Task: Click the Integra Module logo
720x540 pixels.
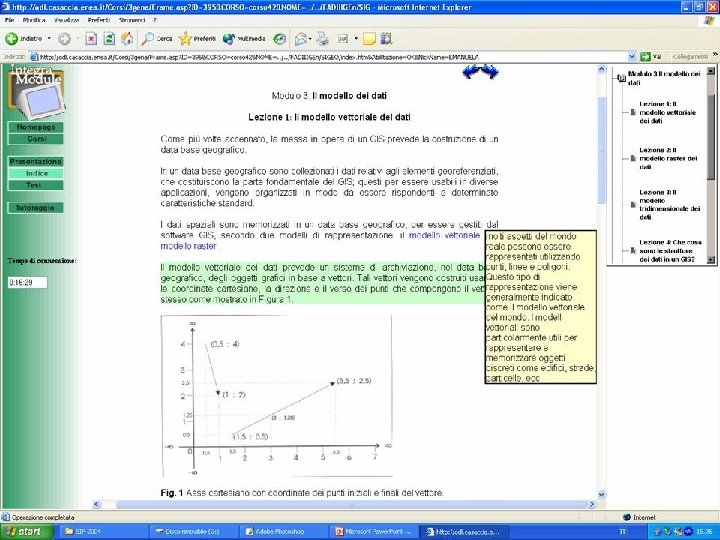Action: click(x=36, y=92)
